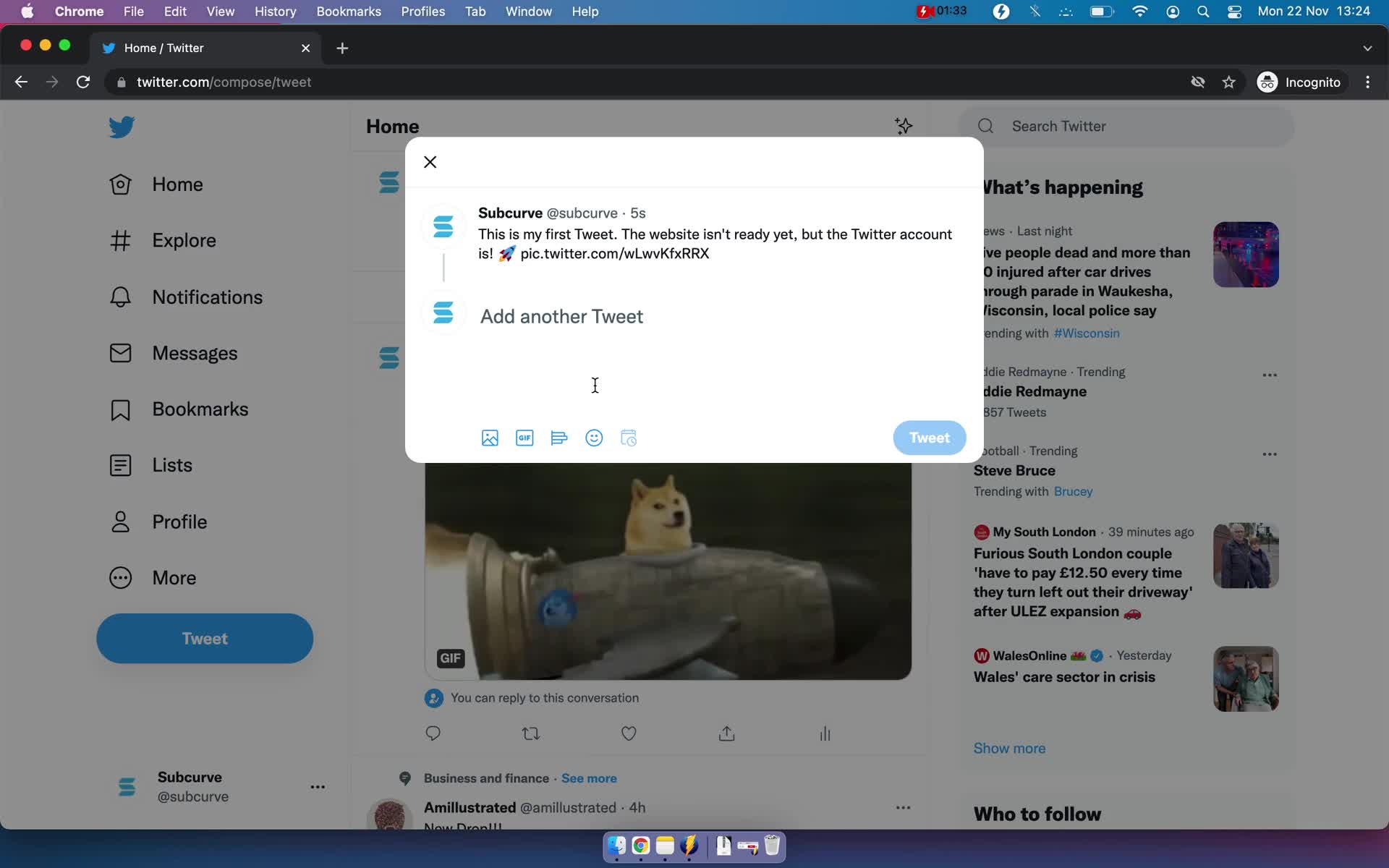The width and height of the screenshot is (1389, 868).
Task: Click the scheduling icon
Action: 628,437
